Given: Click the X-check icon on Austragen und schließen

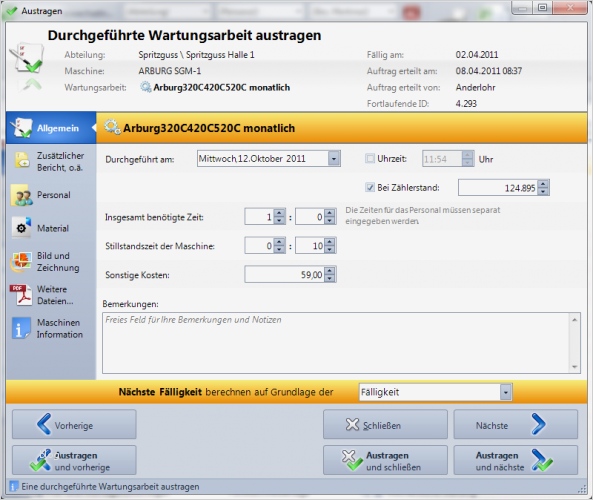Looking at the screenshot, I should [x=352, y=460].
